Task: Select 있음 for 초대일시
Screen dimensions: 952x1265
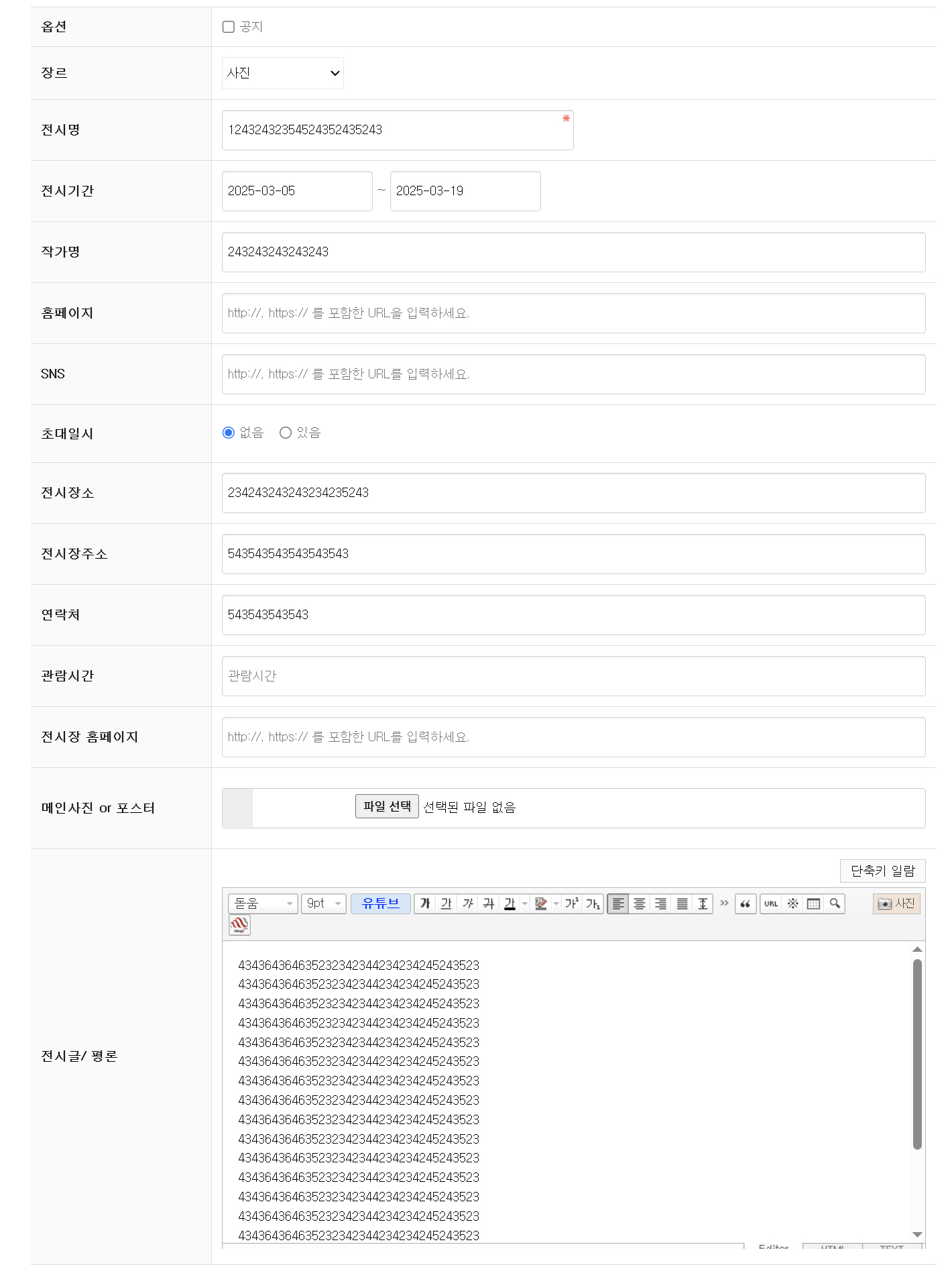Action: pos(286,433)
